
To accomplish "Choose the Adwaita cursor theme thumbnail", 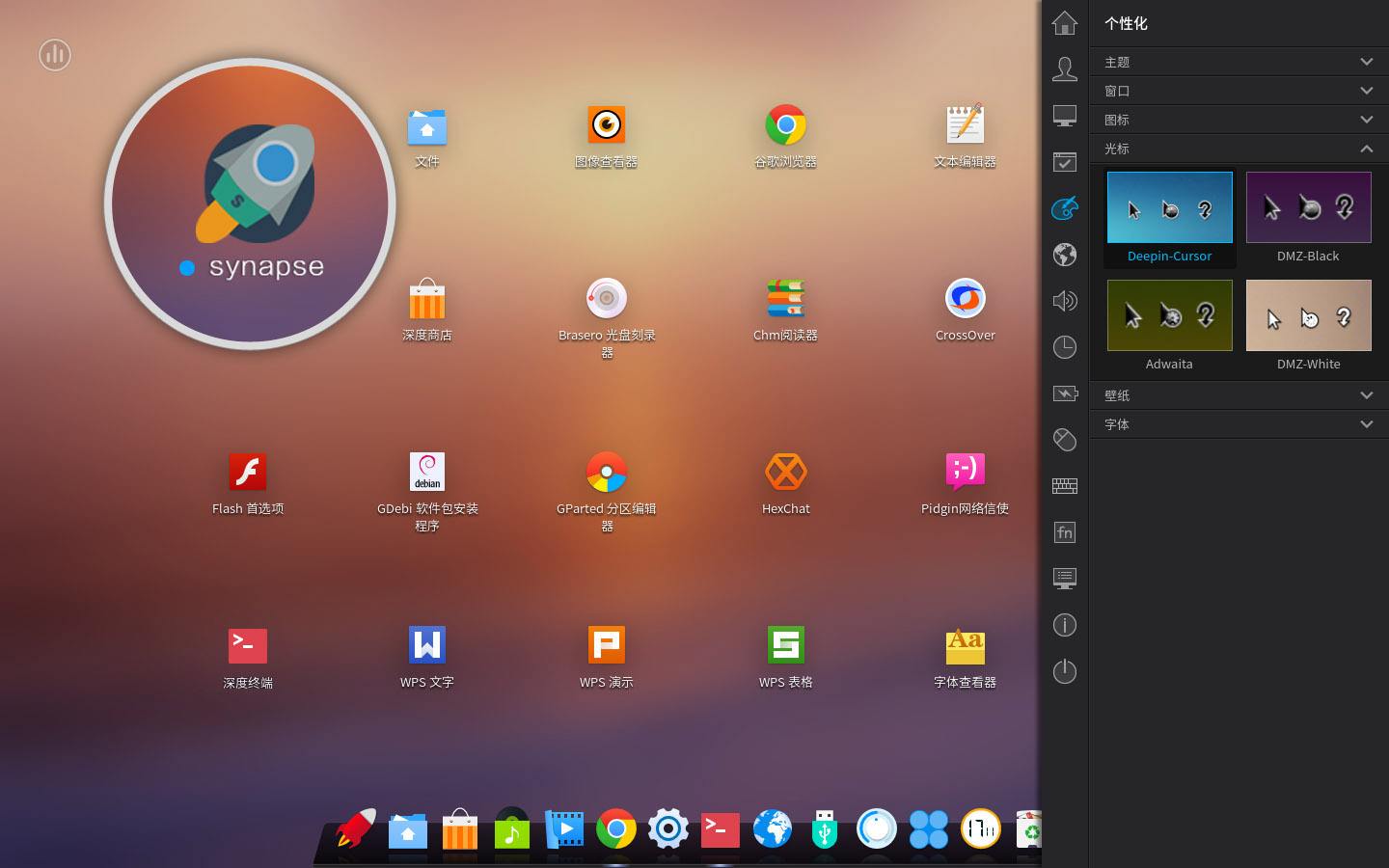I will click(x=1169, y=325).
